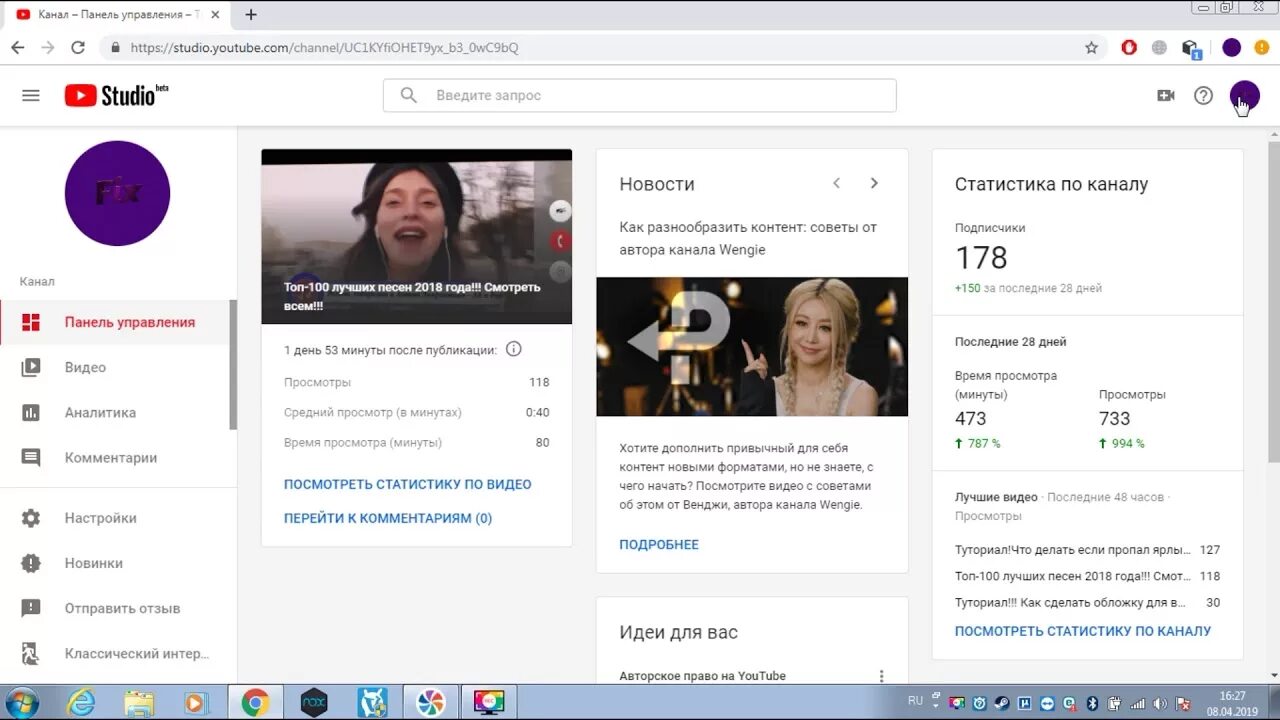This screenshot has width=1280, height=720.
Task: Switch to Классический интерфейс
Action: point(115,654)
